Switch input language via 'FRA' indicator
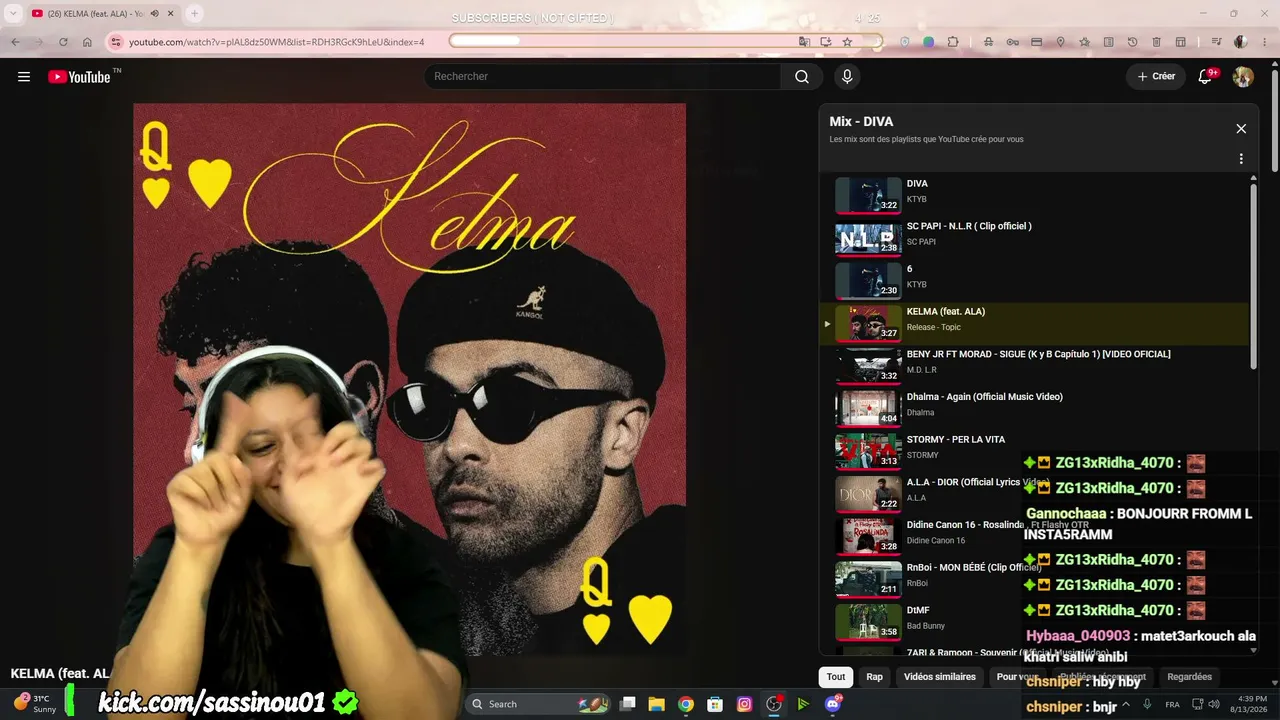Screen dimensions: 1280x720 (x=1173, y=704)
